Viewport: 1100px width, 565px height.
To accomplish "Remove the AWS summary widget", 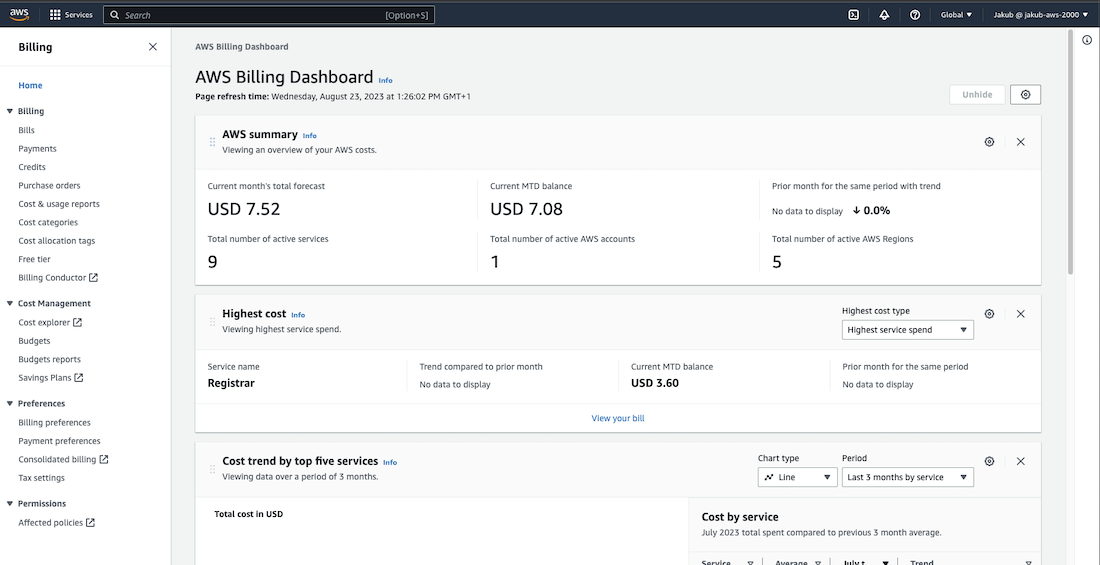I will [1021, 142].
